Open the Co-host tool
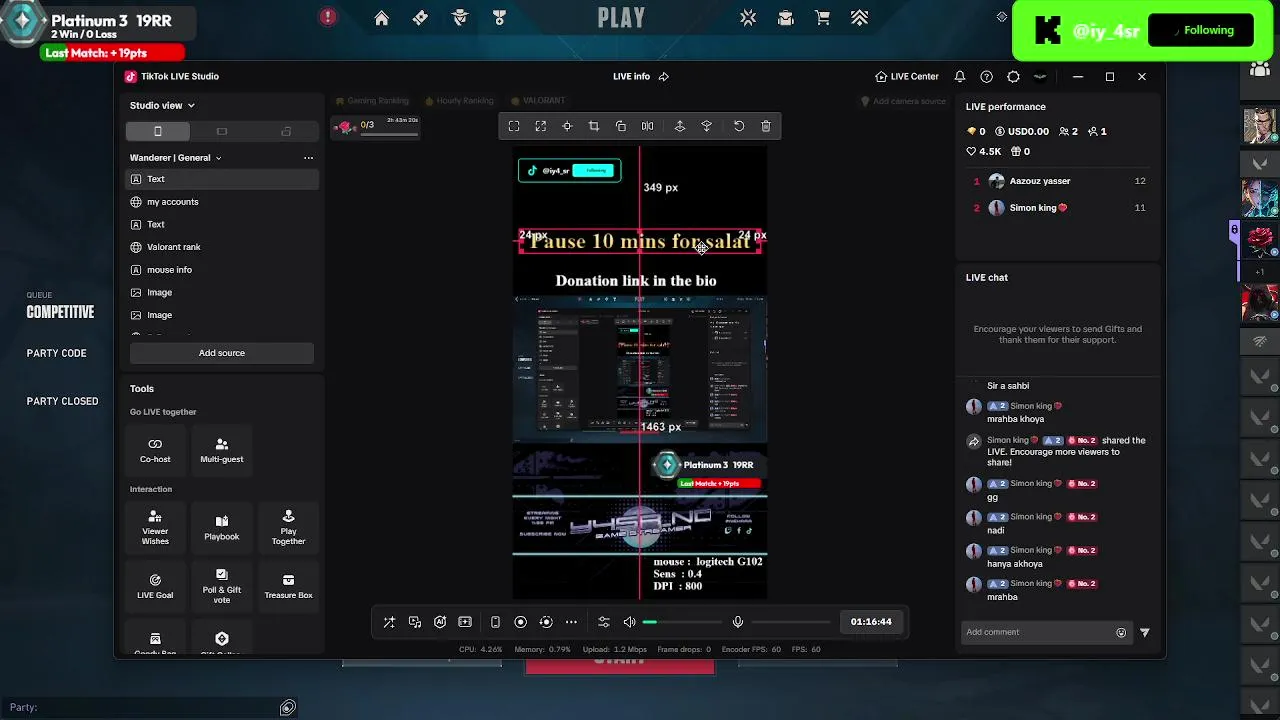The image size is (1280, 720). (155, 450)
